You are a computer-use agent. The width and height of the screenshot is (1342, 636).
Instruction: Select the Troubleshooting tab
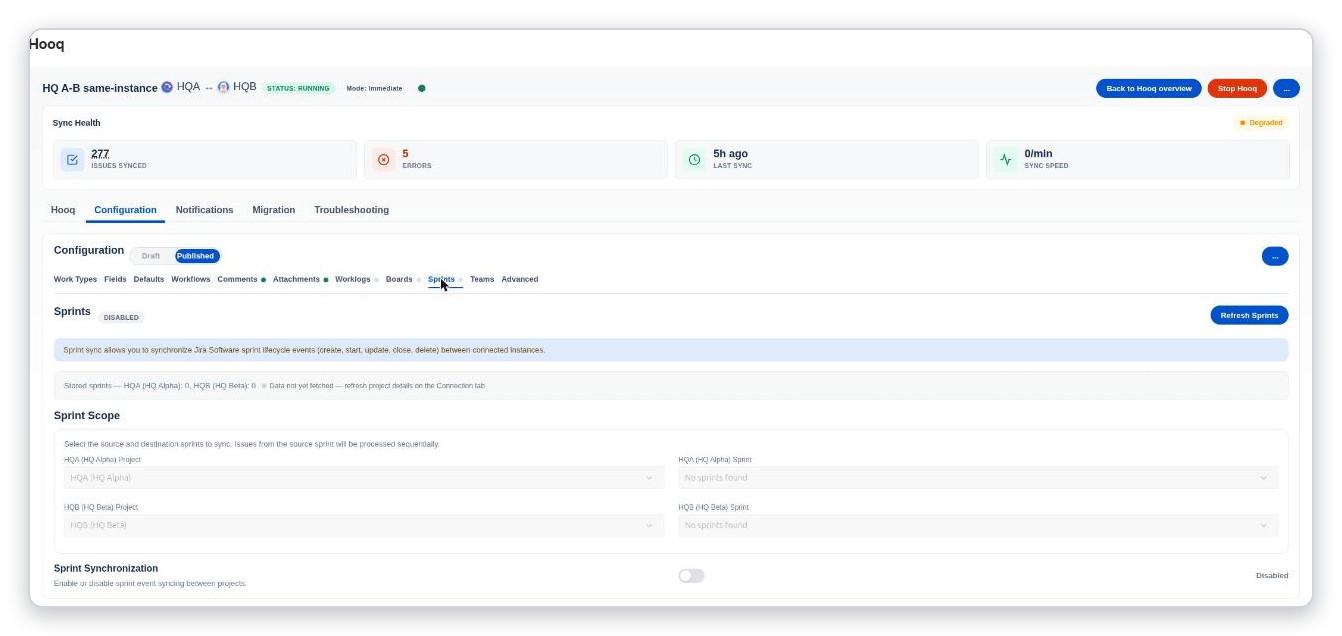tap(351, 210)
